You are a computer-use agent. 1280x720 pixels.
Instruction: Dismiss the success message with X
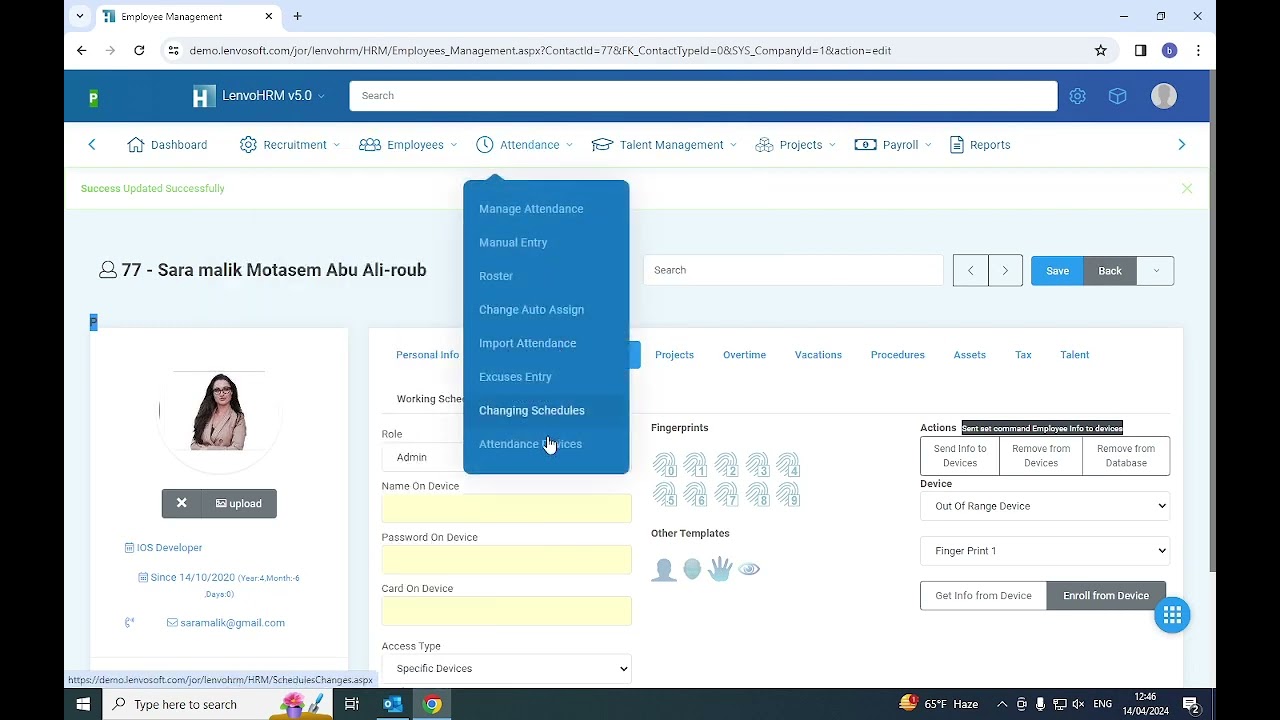coord(1187,188)
